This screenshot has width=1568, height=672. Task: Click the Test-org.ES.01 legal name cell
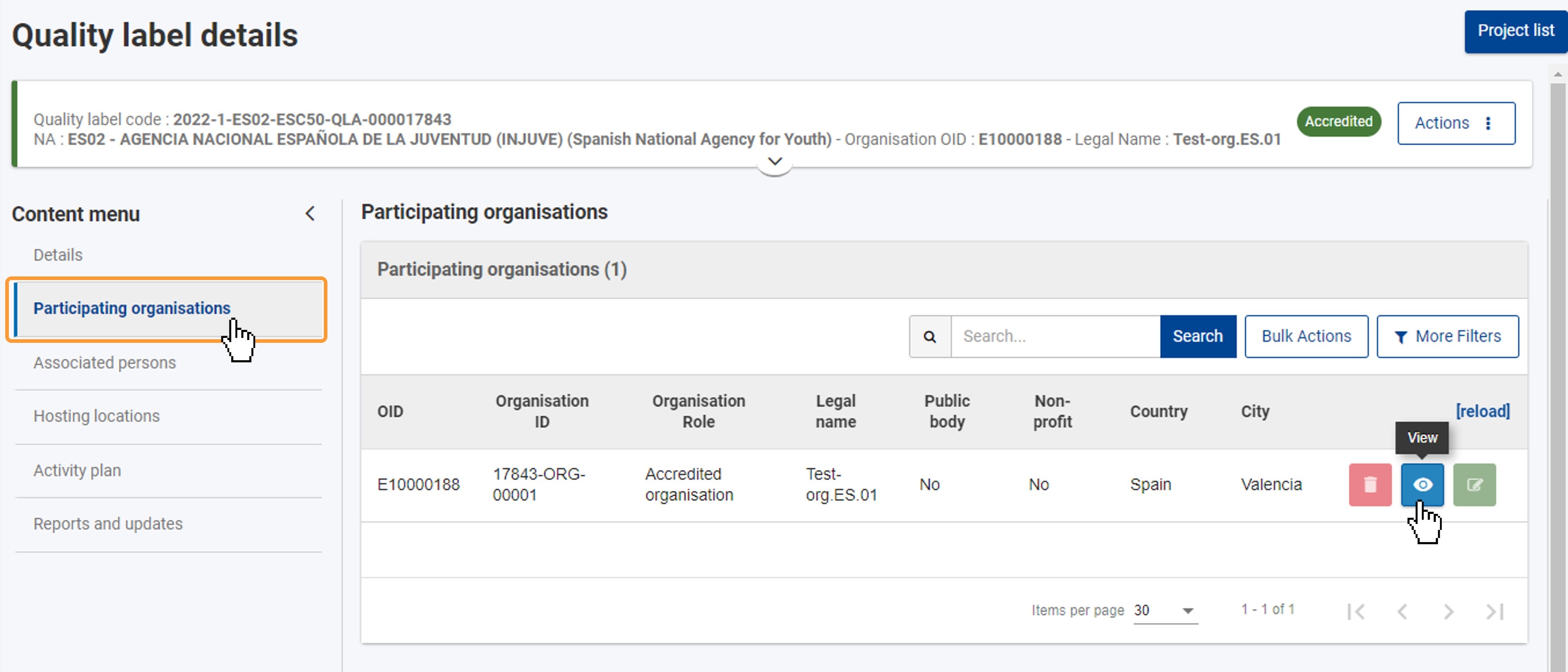pyautogui.click(x=841, y=484)
